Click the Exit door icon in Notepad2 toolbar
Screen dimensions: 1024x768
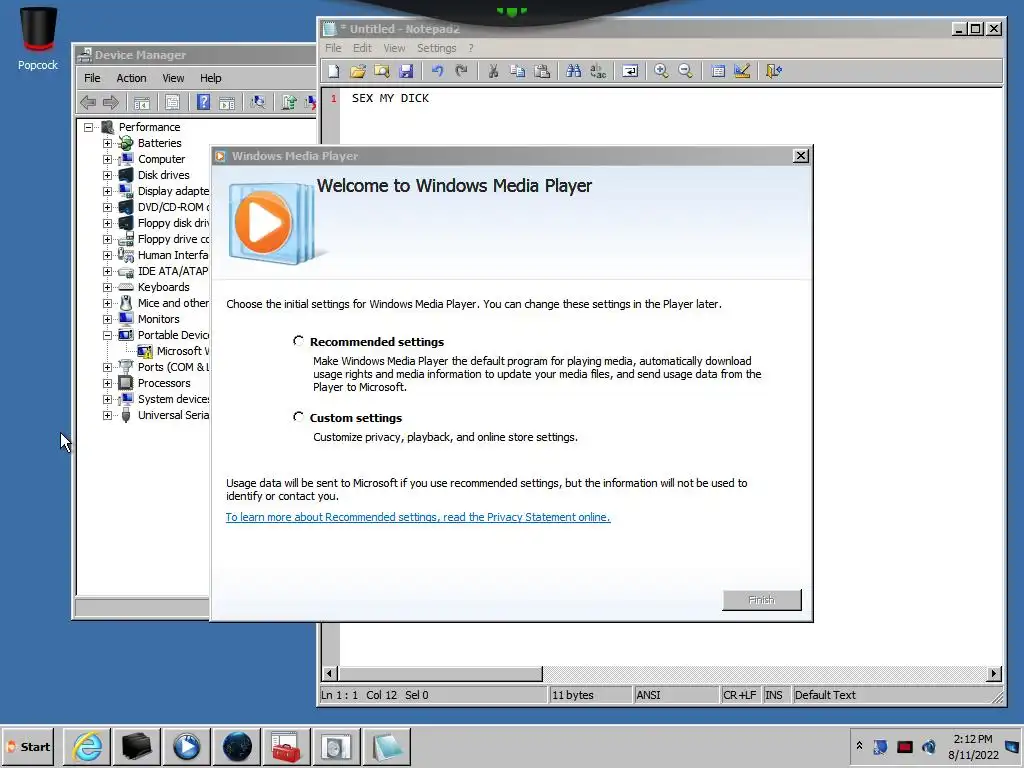(773, 71)
